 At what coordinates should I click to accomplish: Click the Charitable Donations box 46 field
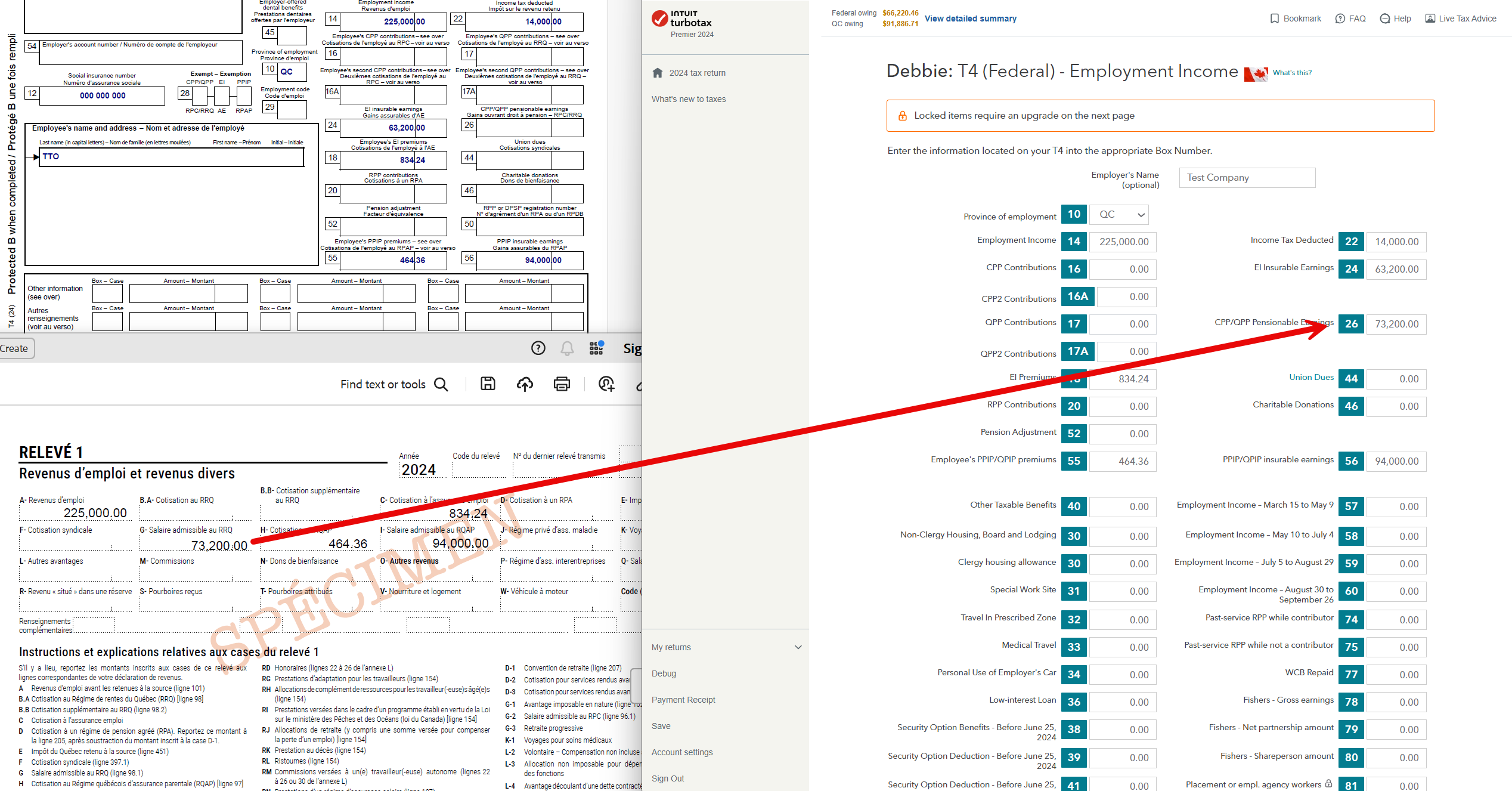coord(1396,406)
